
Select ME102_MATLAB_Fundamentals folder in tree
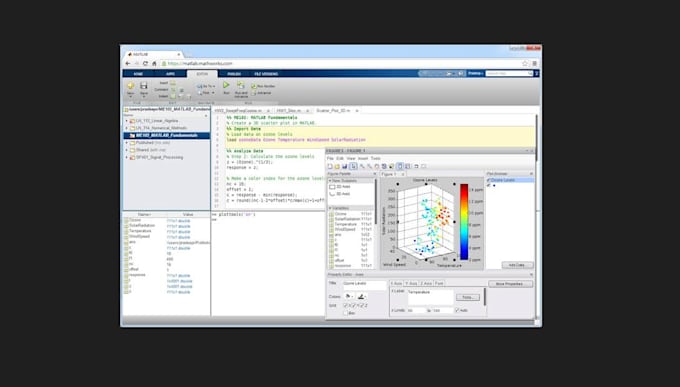click(x=167, y=135)
